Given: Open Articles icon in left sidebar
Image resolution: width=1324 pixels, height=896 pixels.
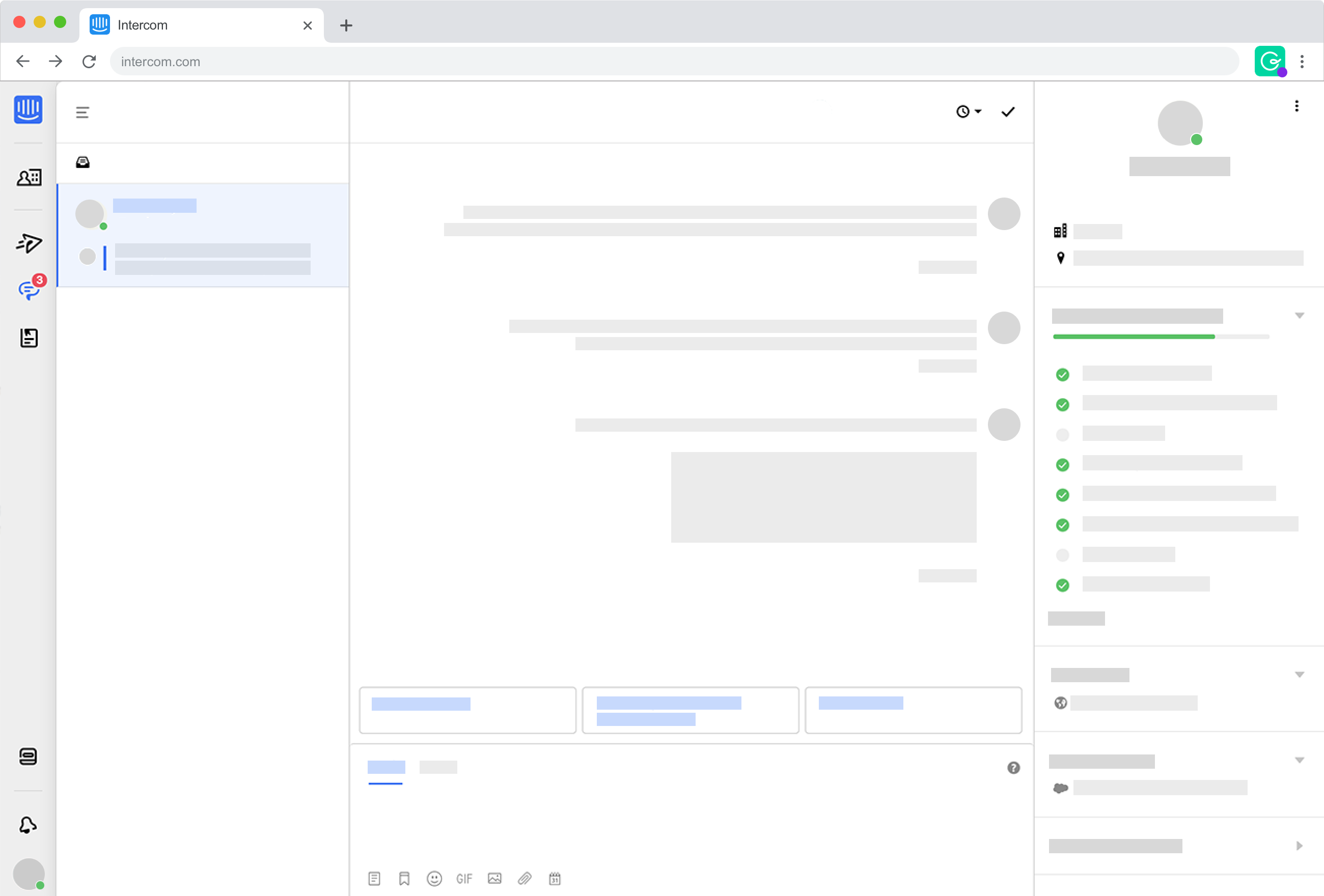Looking at the screenshot, I should [x=29, y=339].
